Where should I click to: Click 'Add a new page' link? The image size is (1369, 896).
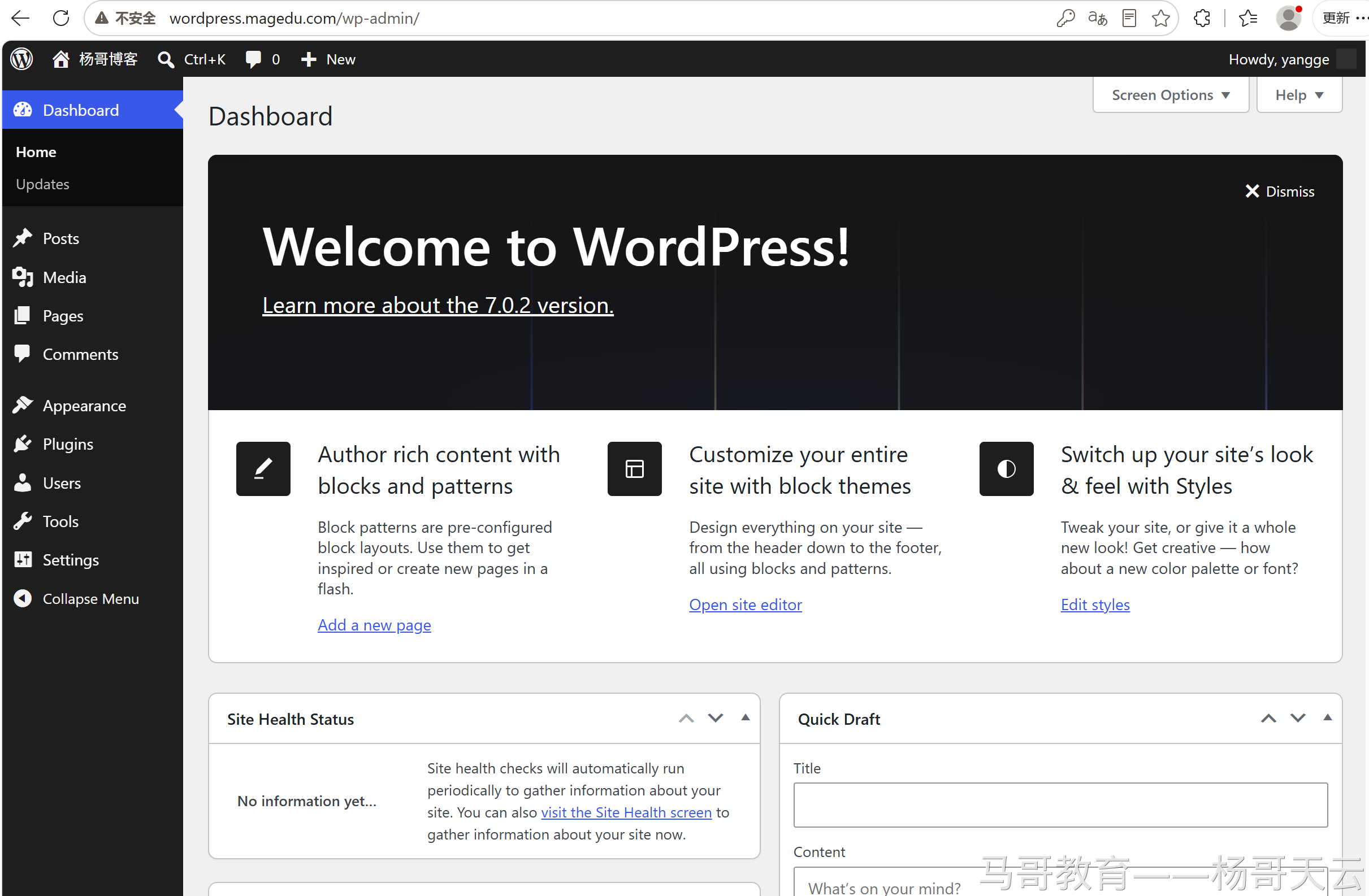pyautogui.click(x=374, y=625)
